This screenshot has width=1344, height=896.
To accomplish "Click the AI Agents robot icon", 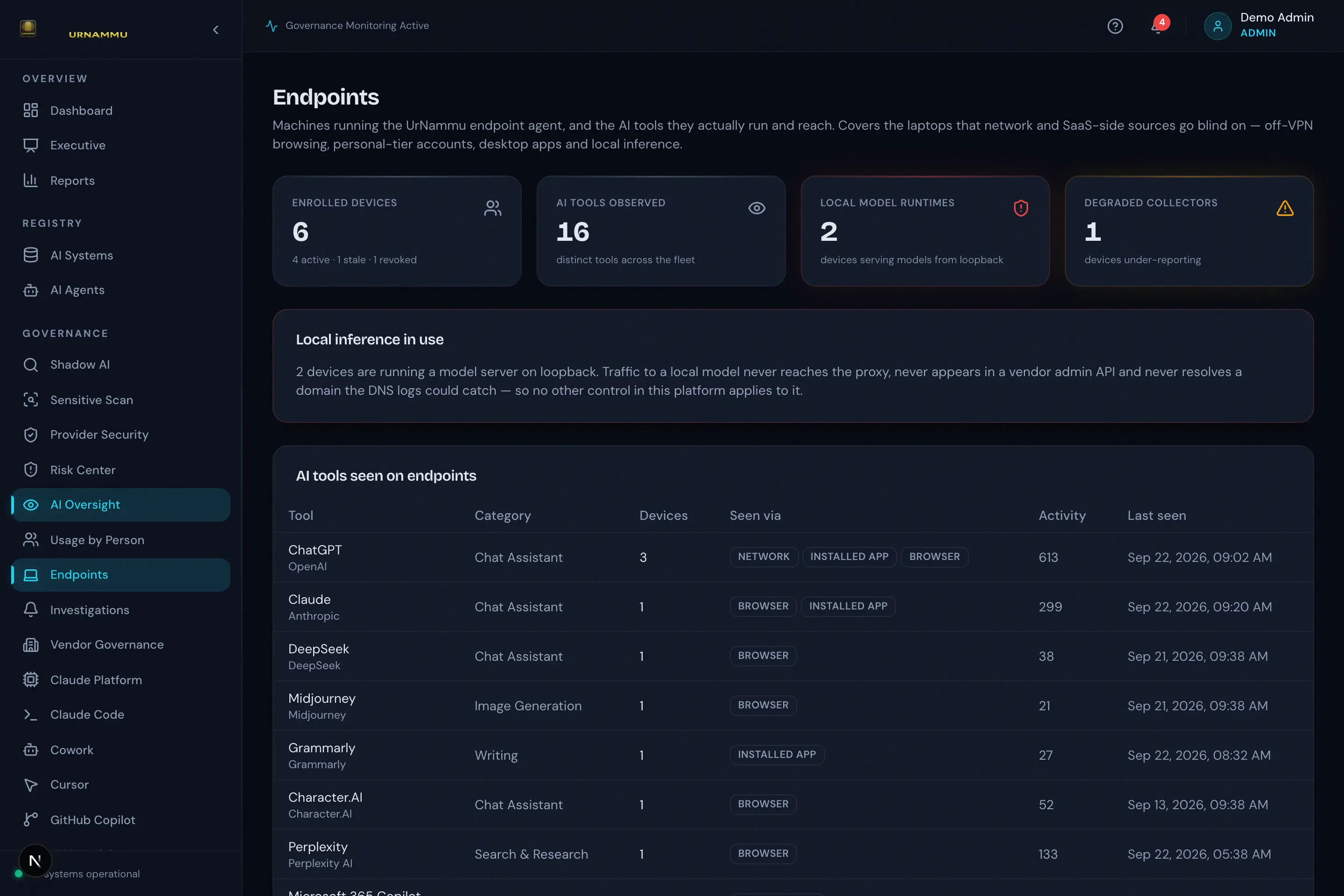I will (x=31, y=290).
